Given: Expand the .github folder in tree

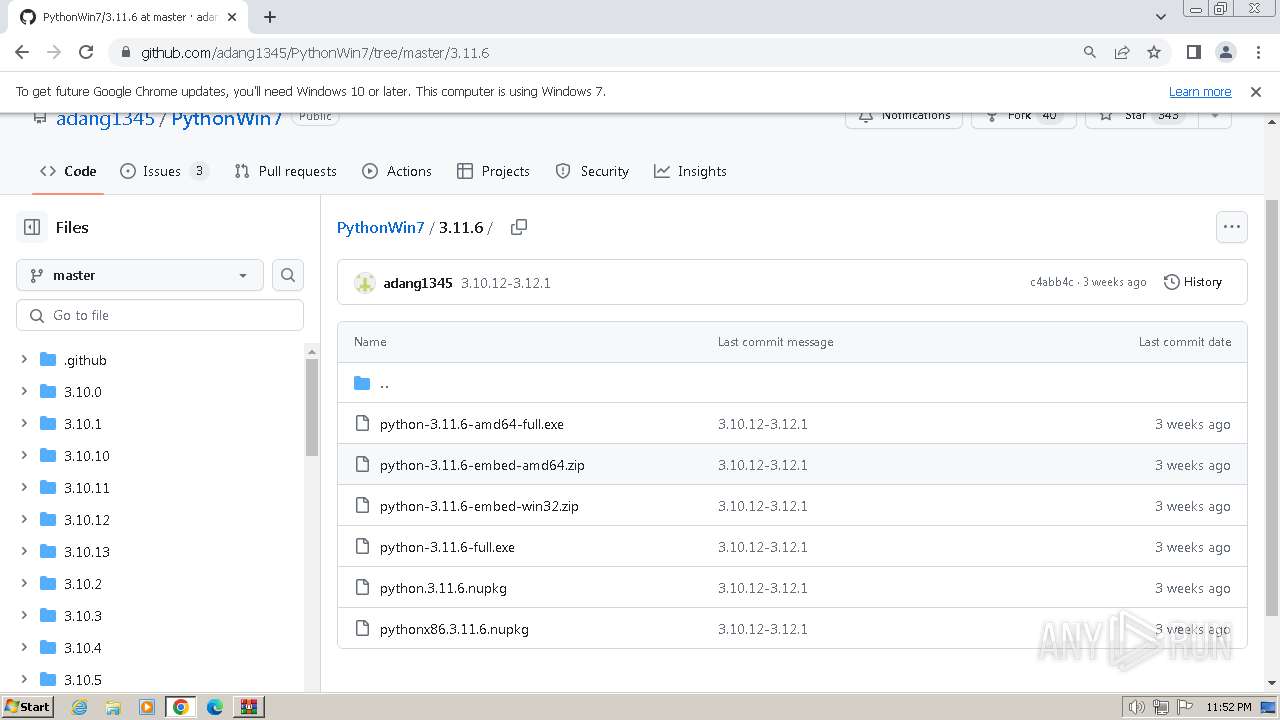Looking at the screenshot, I should pos(24,360).
